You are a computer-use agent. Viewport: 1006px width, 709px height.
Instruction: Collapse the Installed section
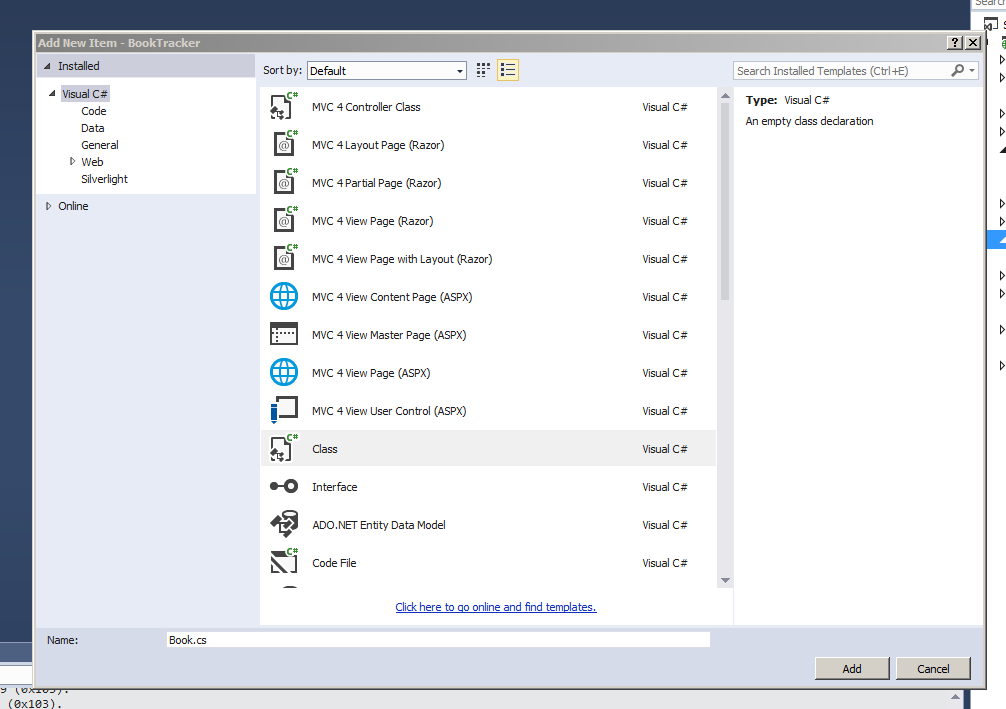click(x=47, y=66)
